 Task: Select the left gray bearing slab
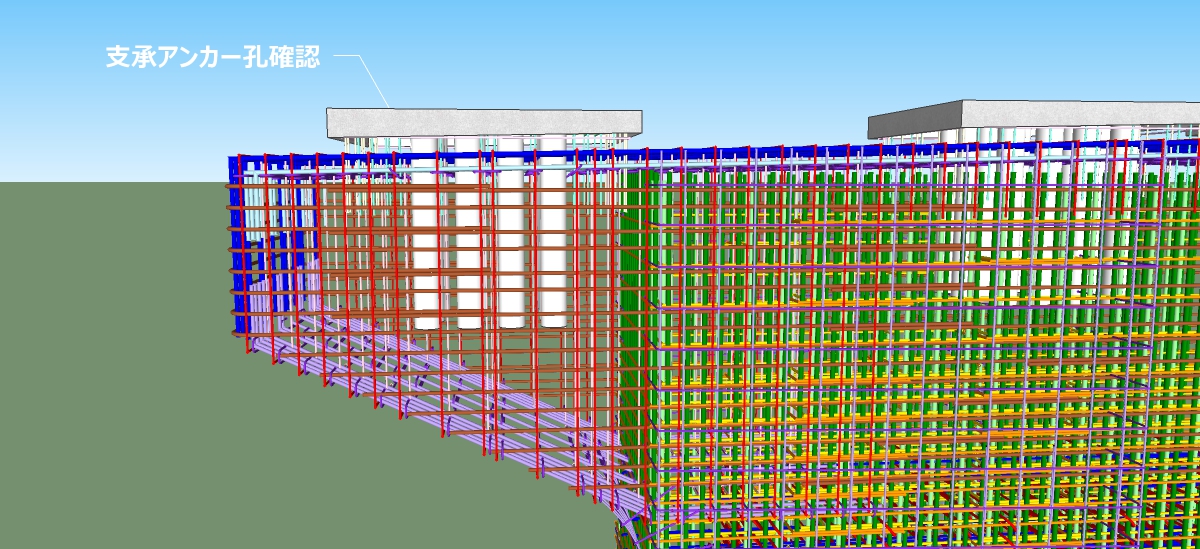pyautogui.click(x=483, y=124)
